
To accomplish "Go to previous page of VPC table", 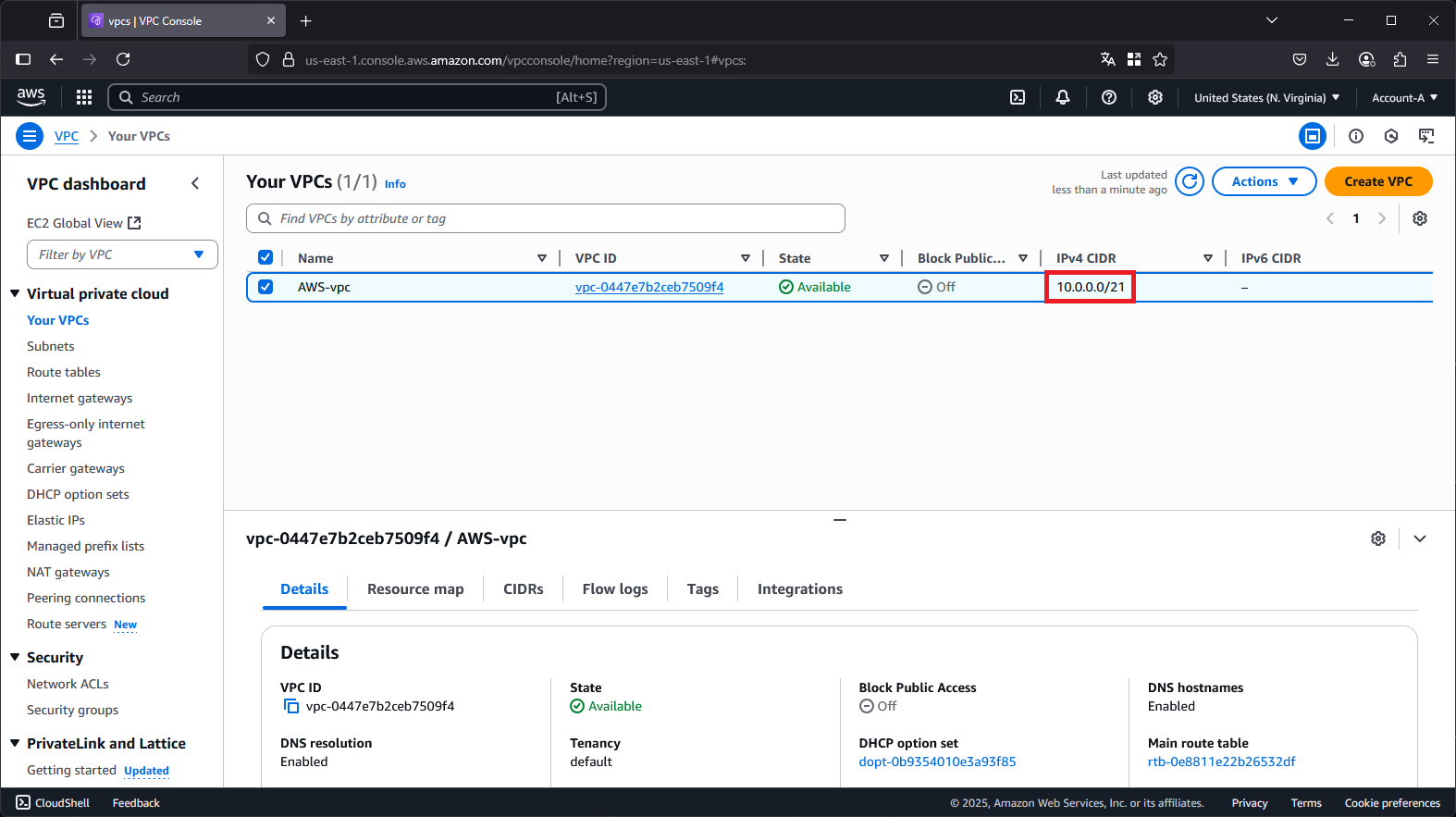I will [x=1330, y=218].
